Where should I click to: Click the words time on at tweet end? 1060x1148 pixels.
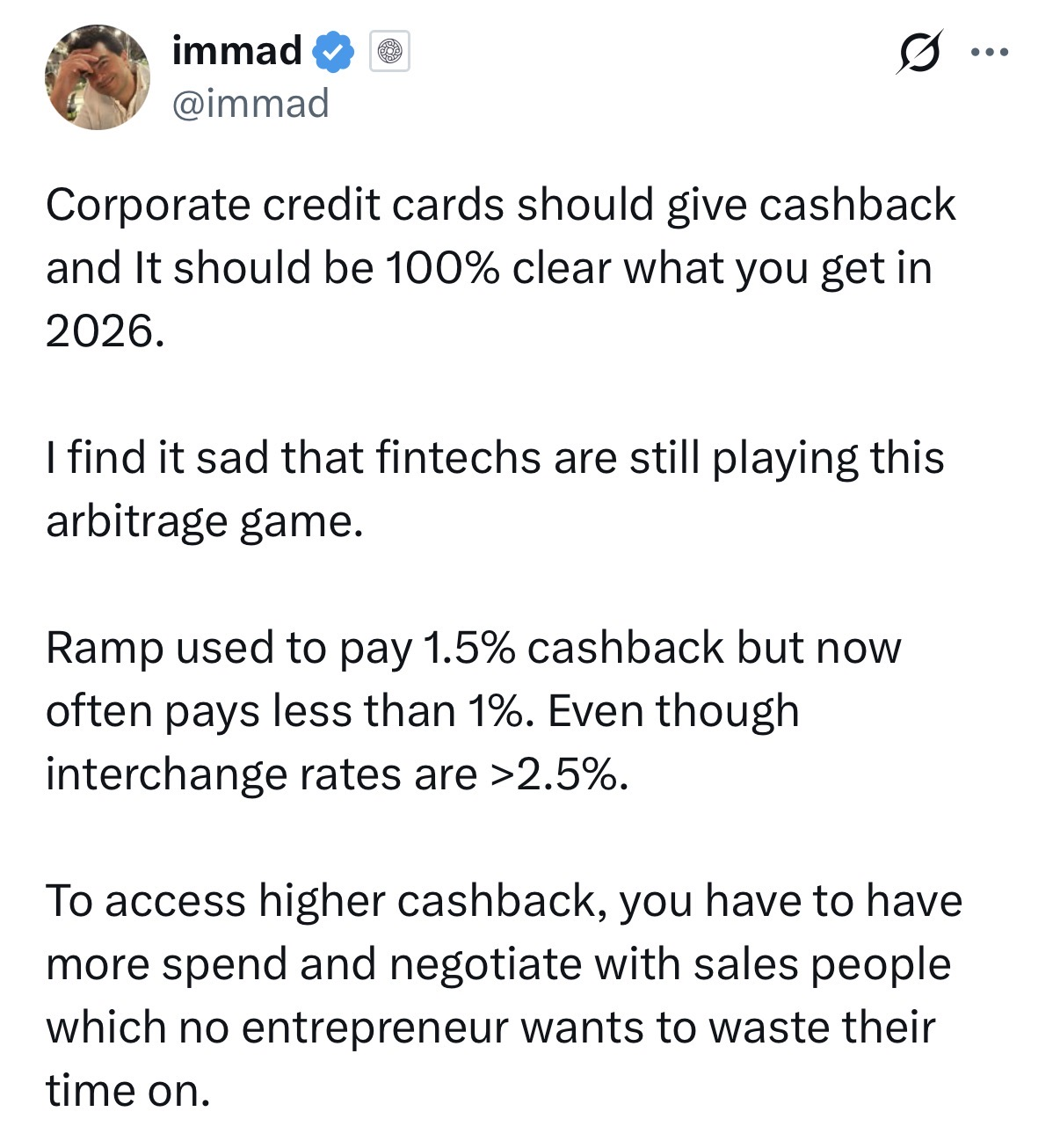[x=128, y=1091]
